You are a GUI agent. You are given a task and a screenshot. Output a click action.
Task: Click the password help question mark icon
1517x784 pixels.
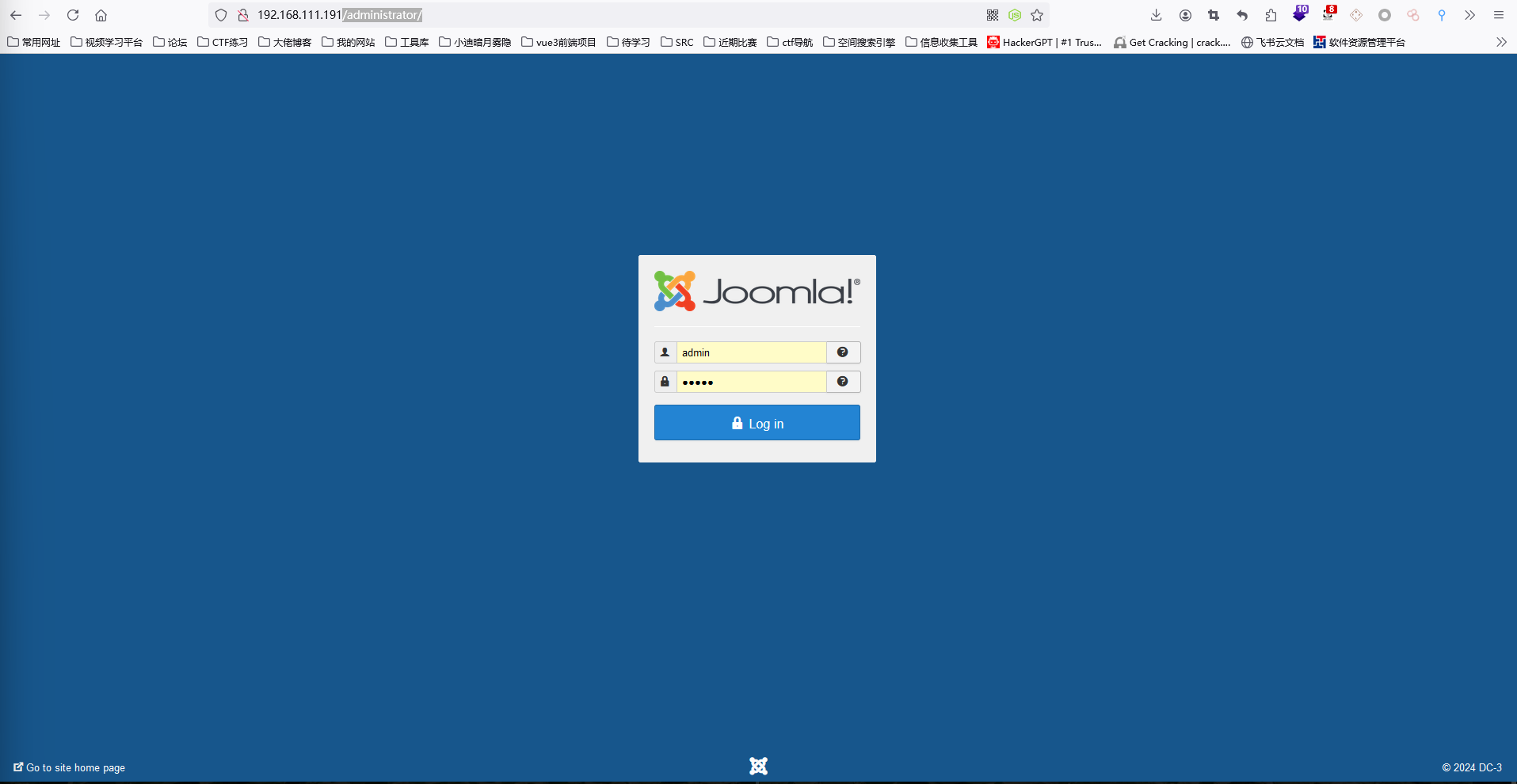coord(843,382)
